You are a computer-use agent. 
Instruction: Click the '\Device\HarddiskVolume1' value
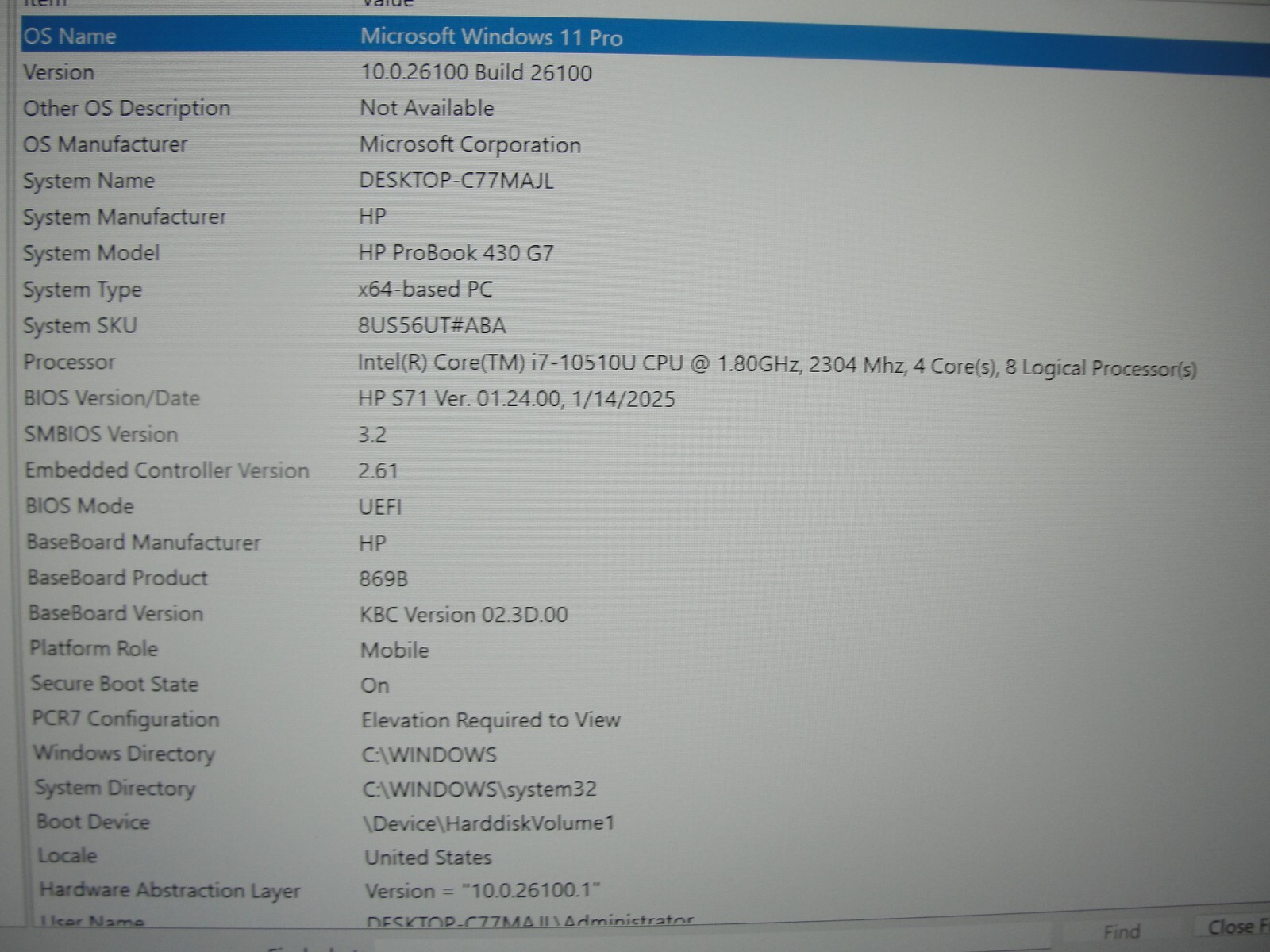489,823
